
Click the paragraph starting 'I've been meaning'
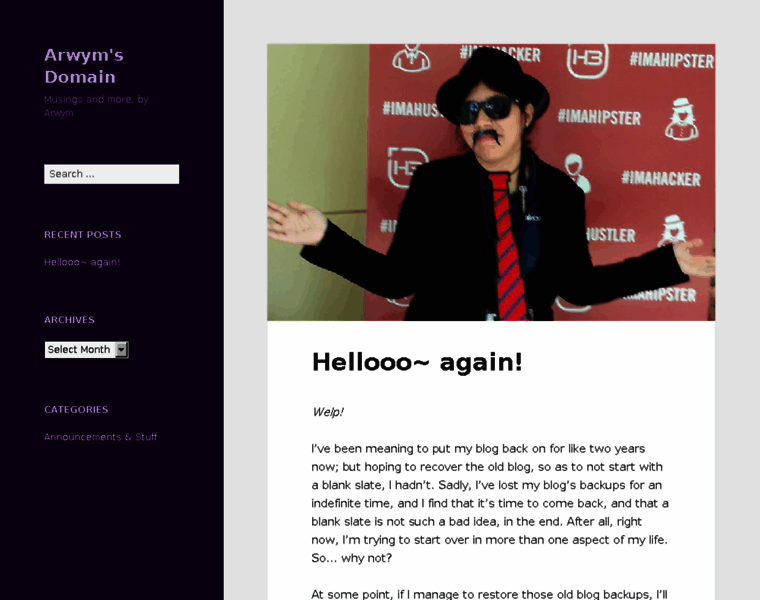pyautogui.click(x=490, y=503)
